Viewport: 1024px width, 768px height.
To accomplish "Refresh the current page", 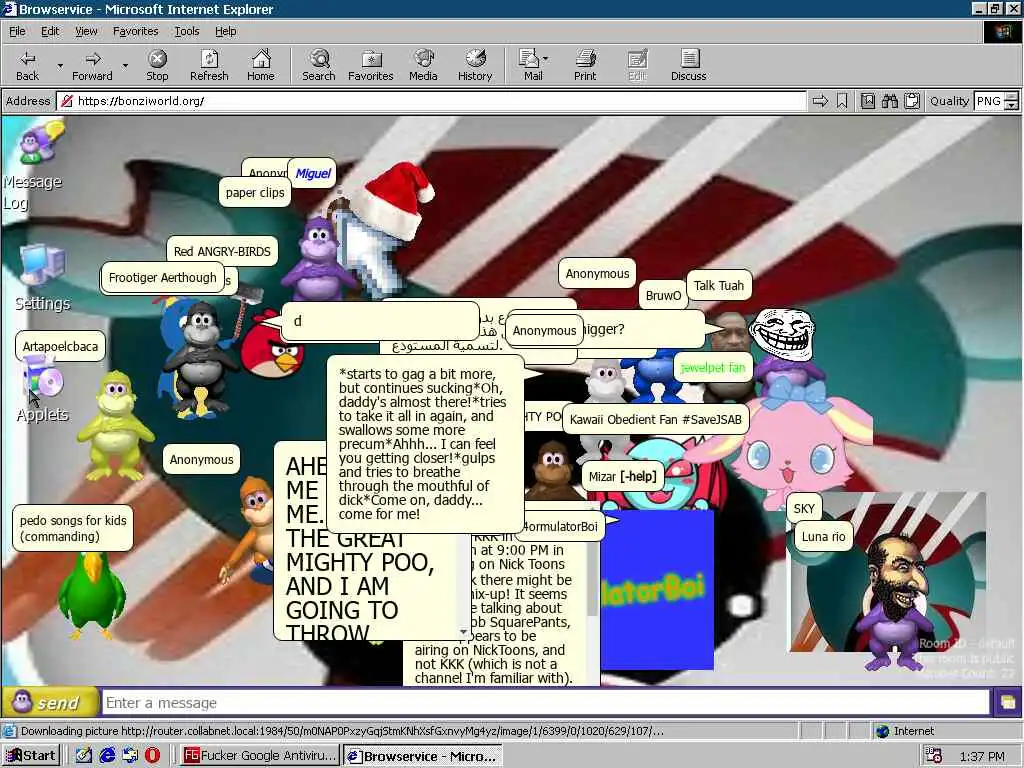I will pos(209,65).
